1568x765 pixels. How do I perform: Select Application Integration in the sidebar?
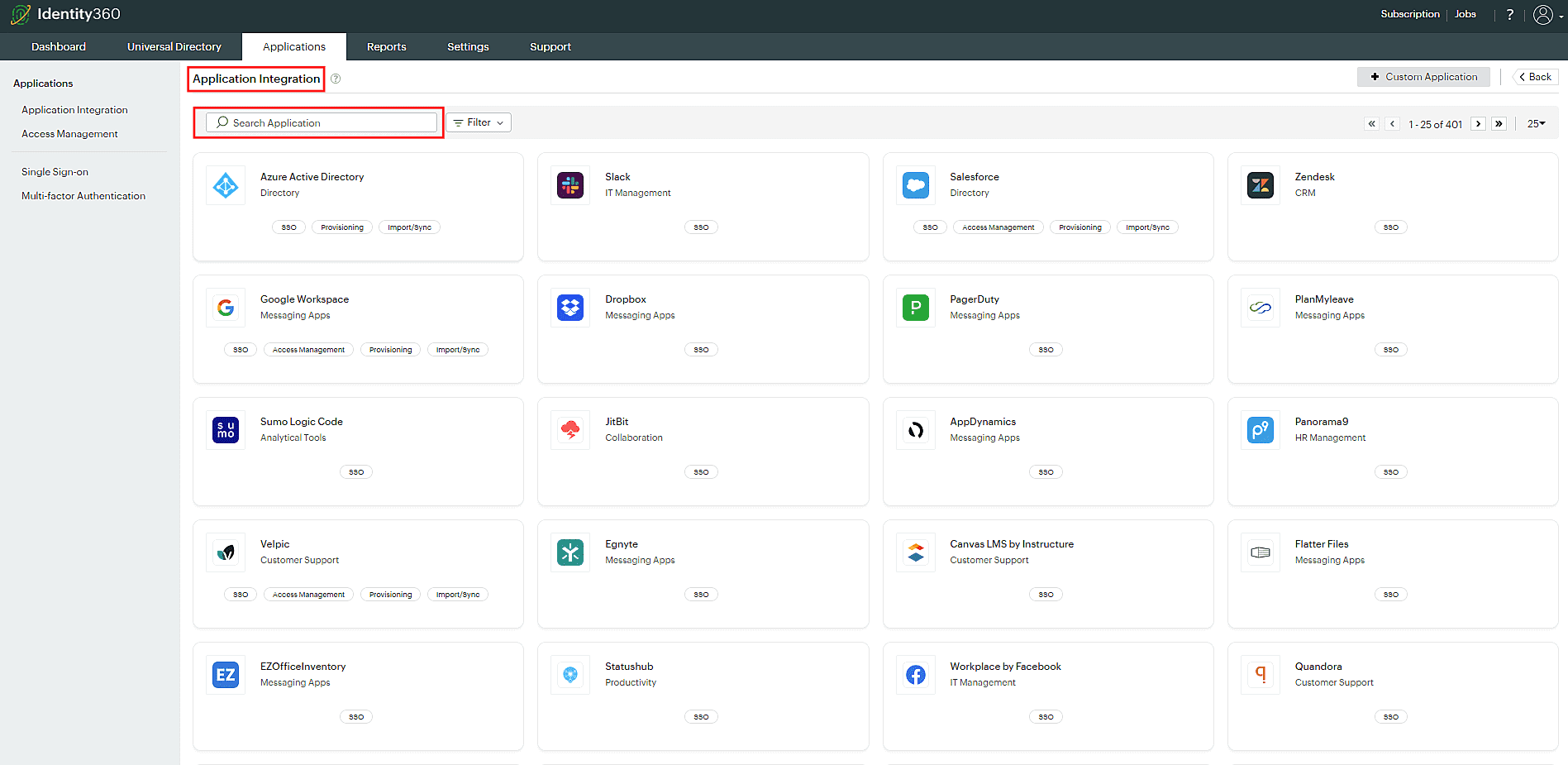[74, 110]
